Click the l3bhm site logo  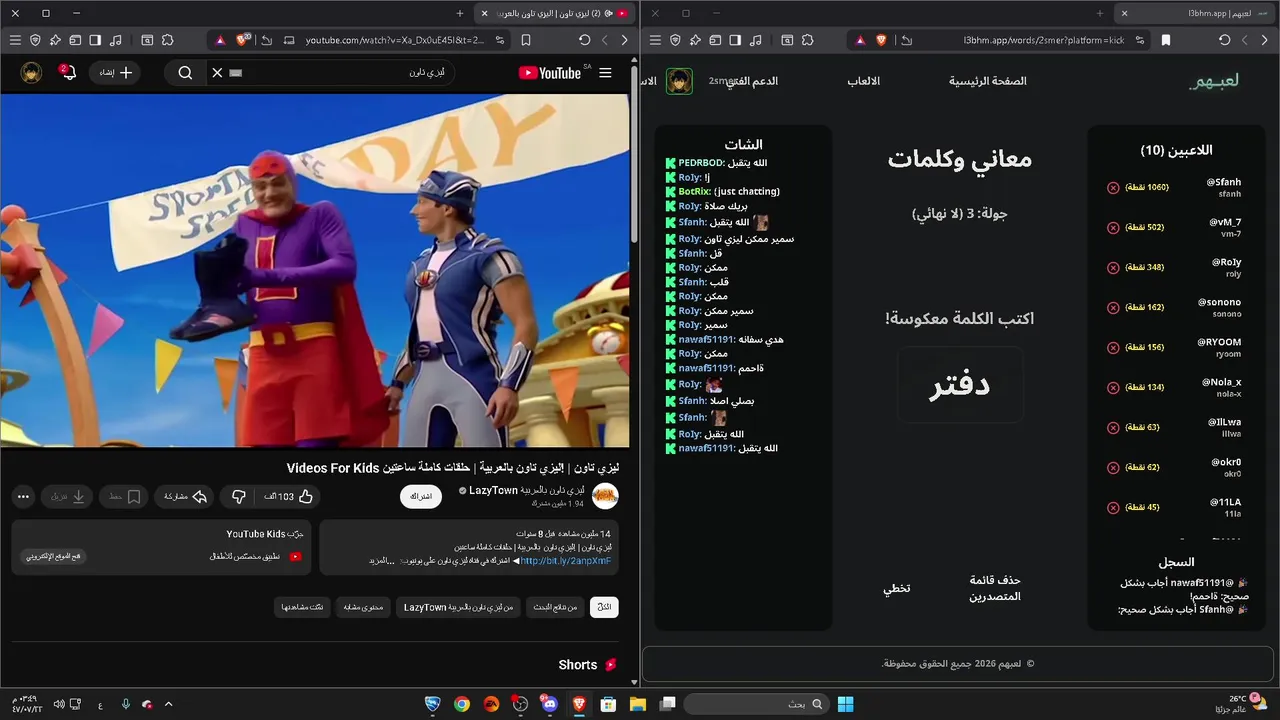(1214, 81)
